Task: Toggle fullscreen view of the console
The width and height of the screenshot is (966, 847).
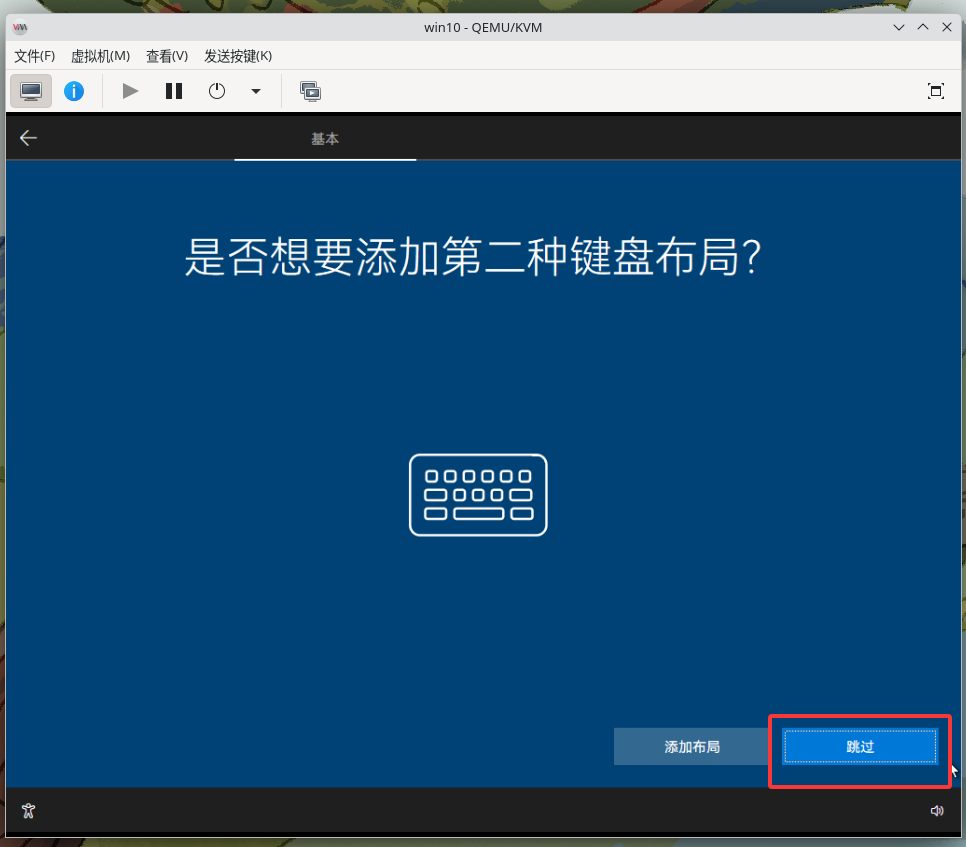Action: pos(935,92)
